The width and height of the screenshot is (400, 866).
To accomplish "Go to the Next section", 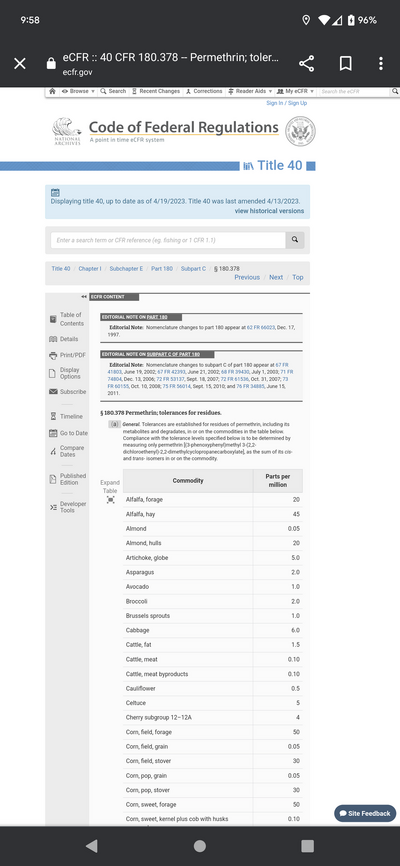I will (276, 277).
